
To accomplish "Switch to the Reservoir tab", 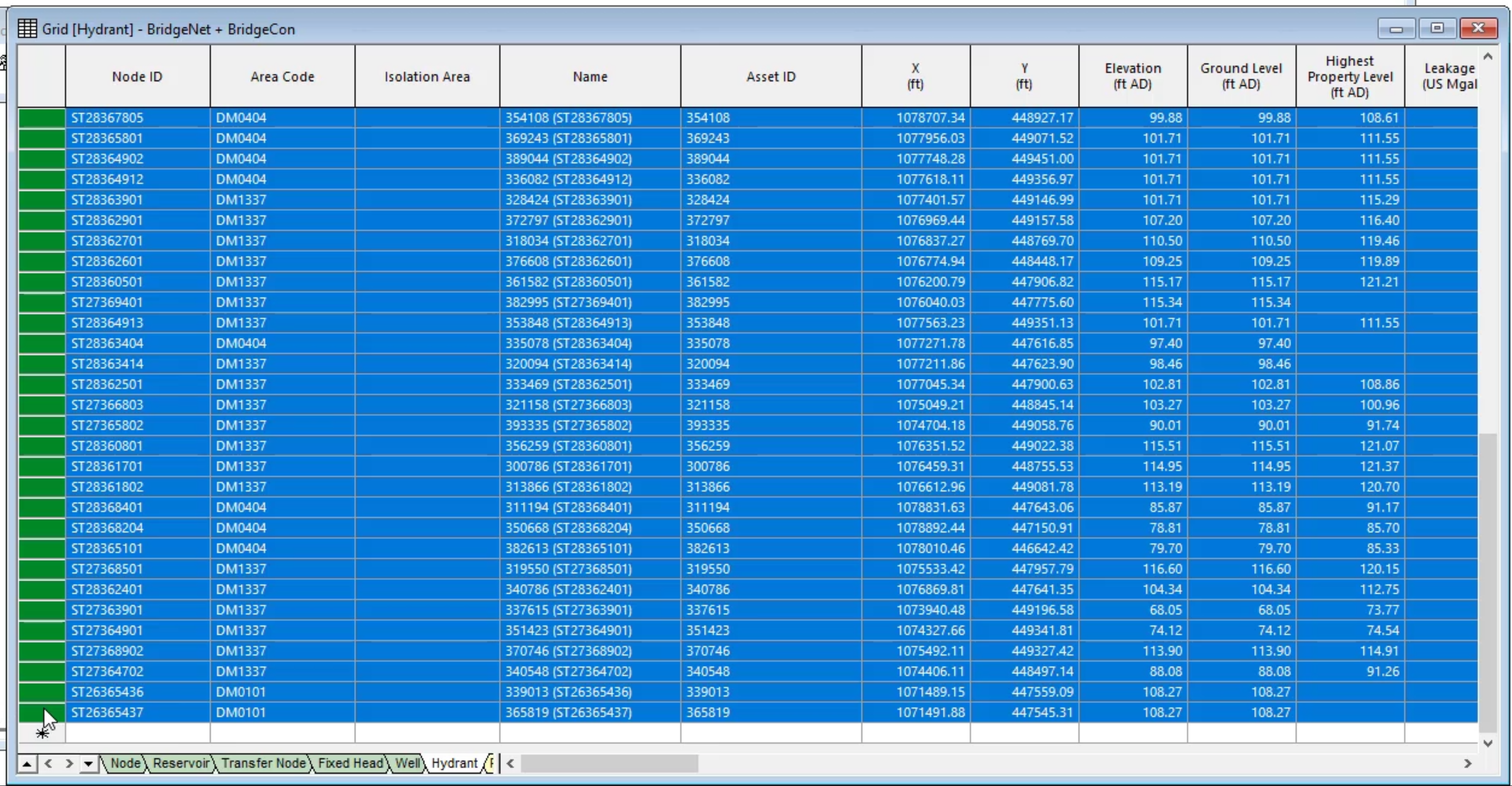I will (x=181, y=763).
